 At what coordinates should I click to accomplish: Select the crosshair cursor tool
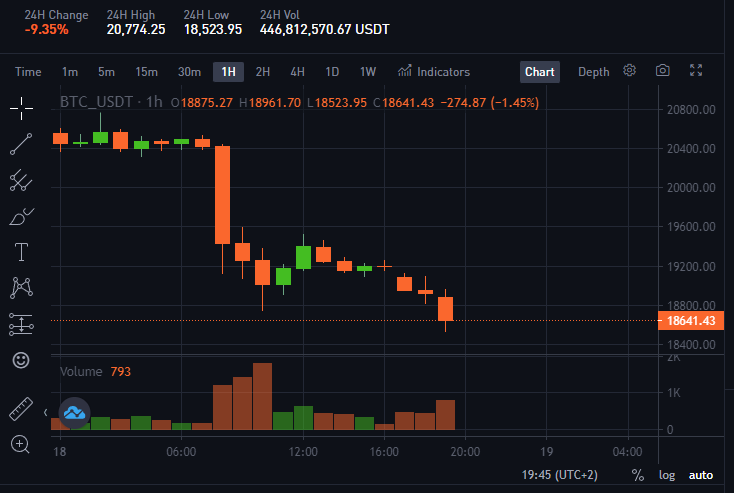[22, 109]
